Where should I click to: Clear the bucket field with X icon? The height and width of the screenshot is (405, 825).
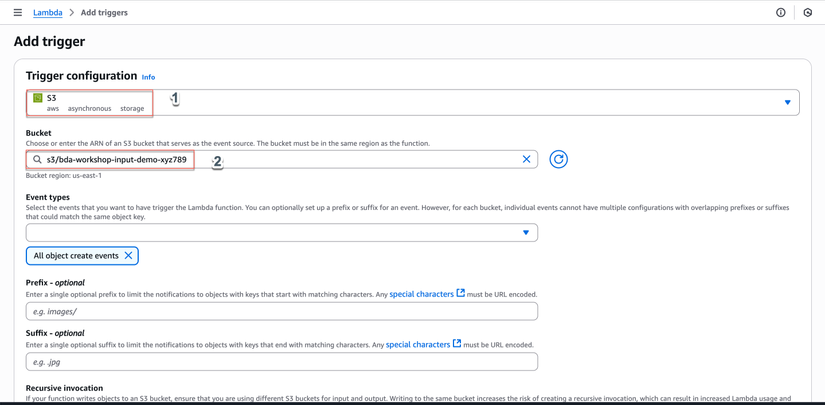(x=527, y=159)
